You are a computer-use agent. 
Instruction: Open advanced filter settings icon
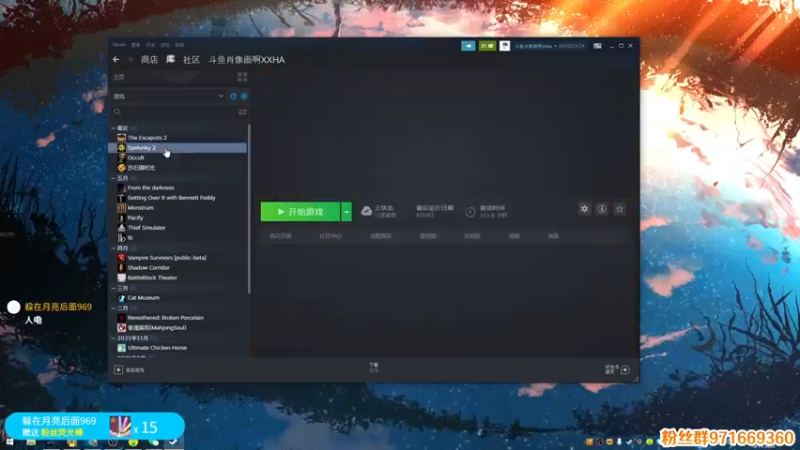(242, 112)
